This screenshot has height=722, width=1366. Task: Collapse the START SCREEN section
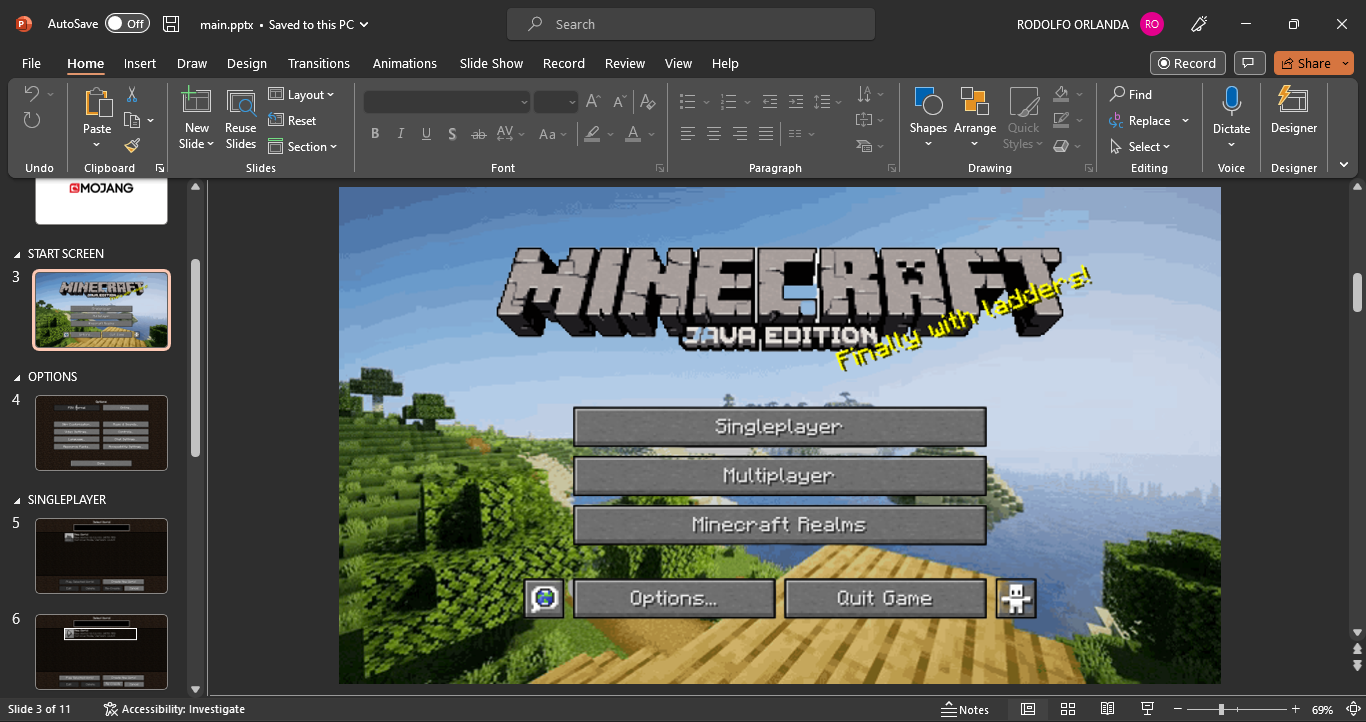click(x=17, y=254)
